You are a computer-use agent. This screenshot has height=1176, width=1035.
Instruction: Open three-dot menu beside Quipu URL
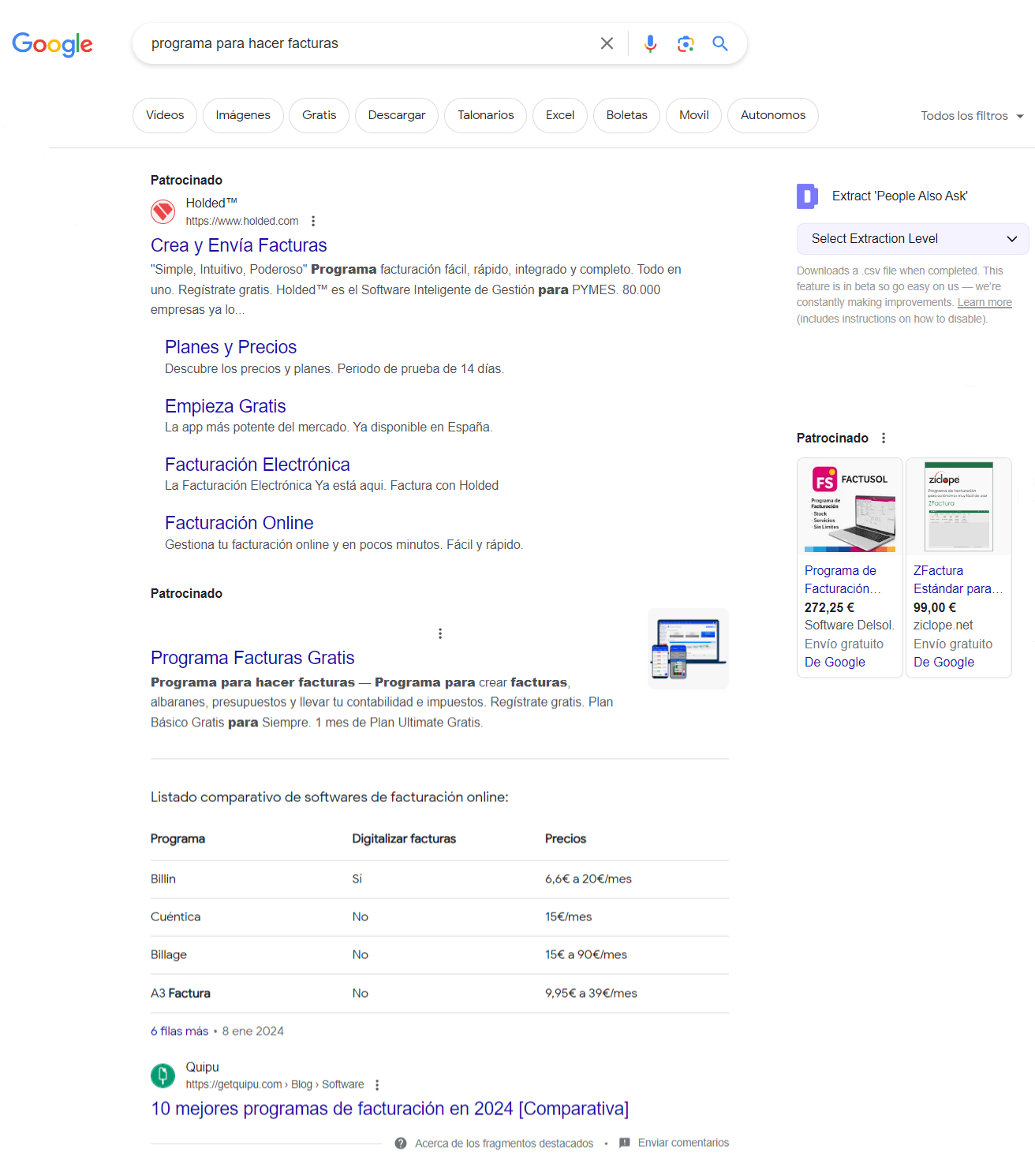[377, 1085]
